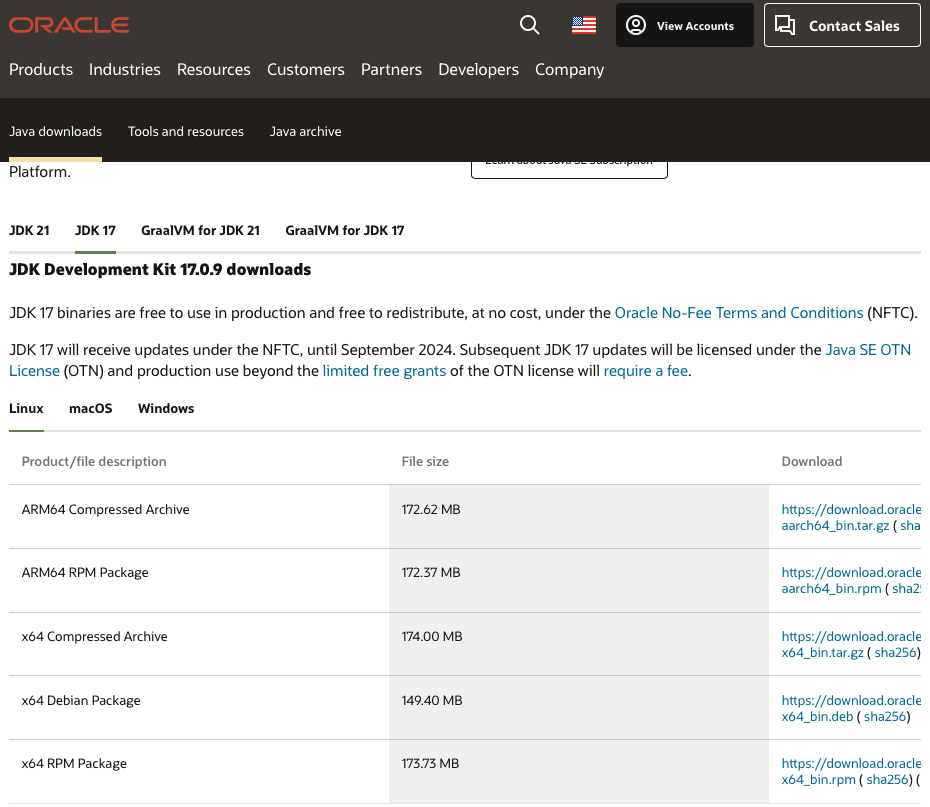
Task: Open the require a fee link
Action: [645, 371]
